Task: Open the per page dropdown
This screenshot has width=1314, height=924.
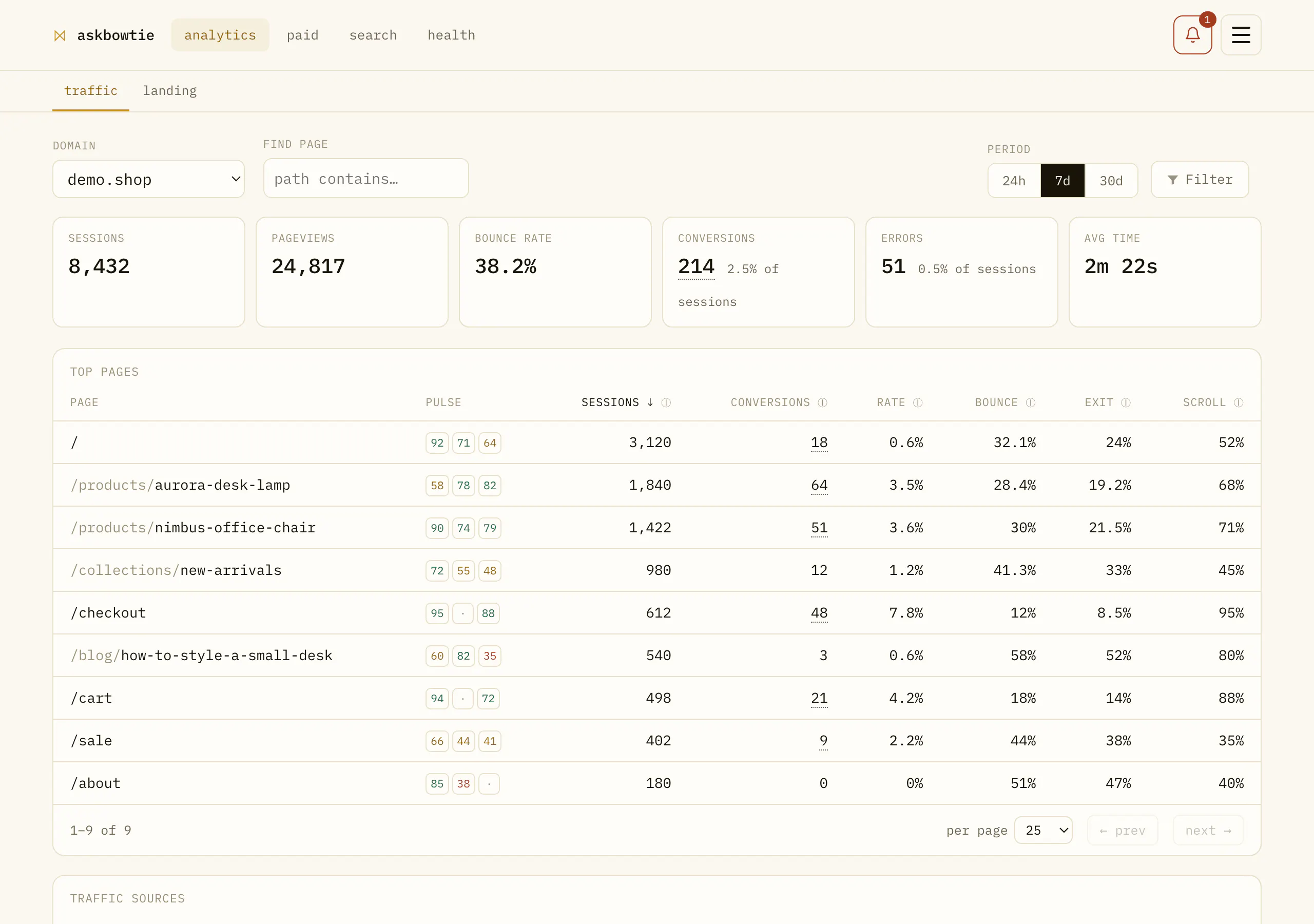Action: click(1042, 830)
